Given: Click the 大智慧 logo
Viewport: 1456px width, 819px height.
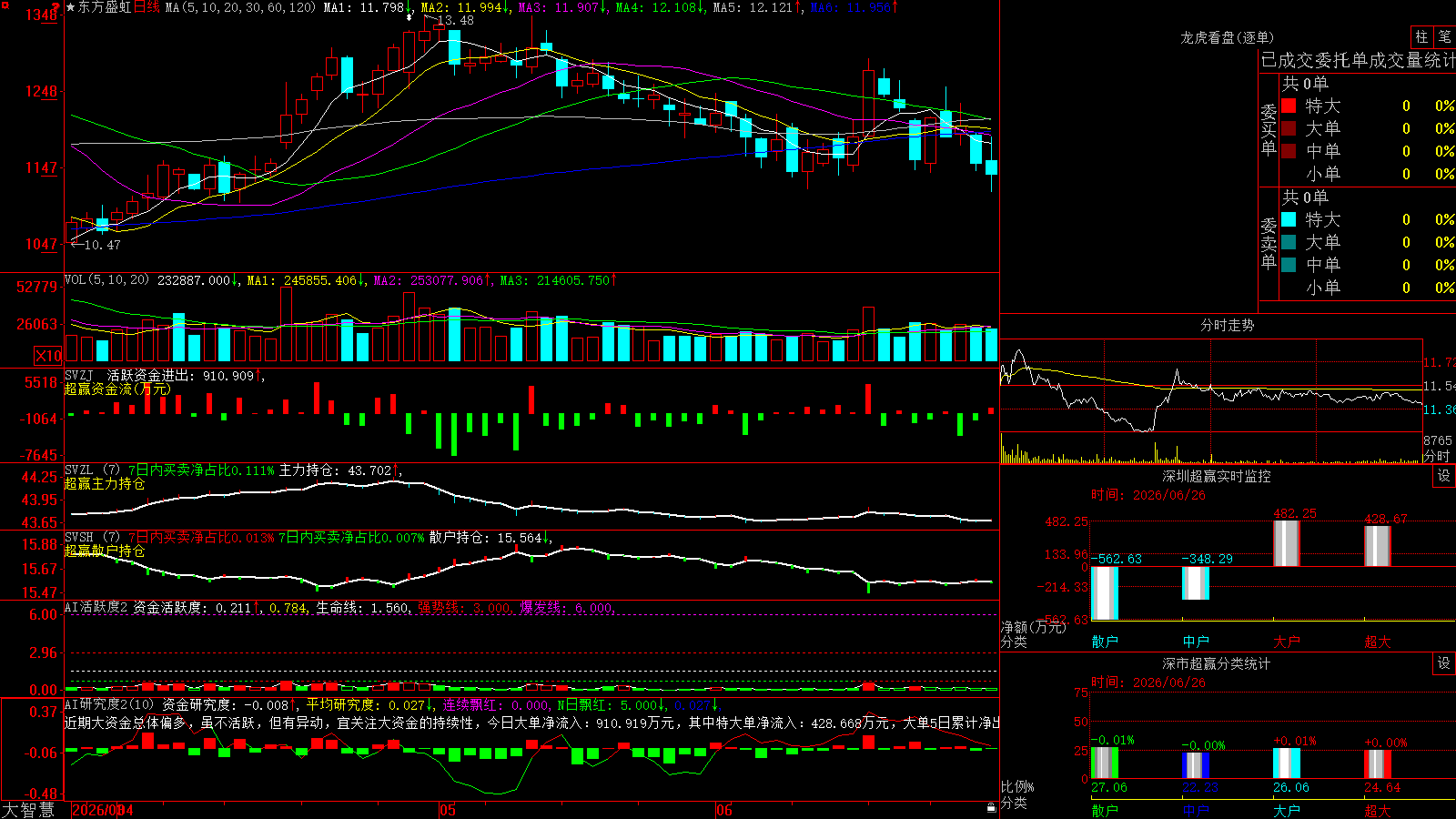Looking at the screenshot, I should [x=28, y=810].
